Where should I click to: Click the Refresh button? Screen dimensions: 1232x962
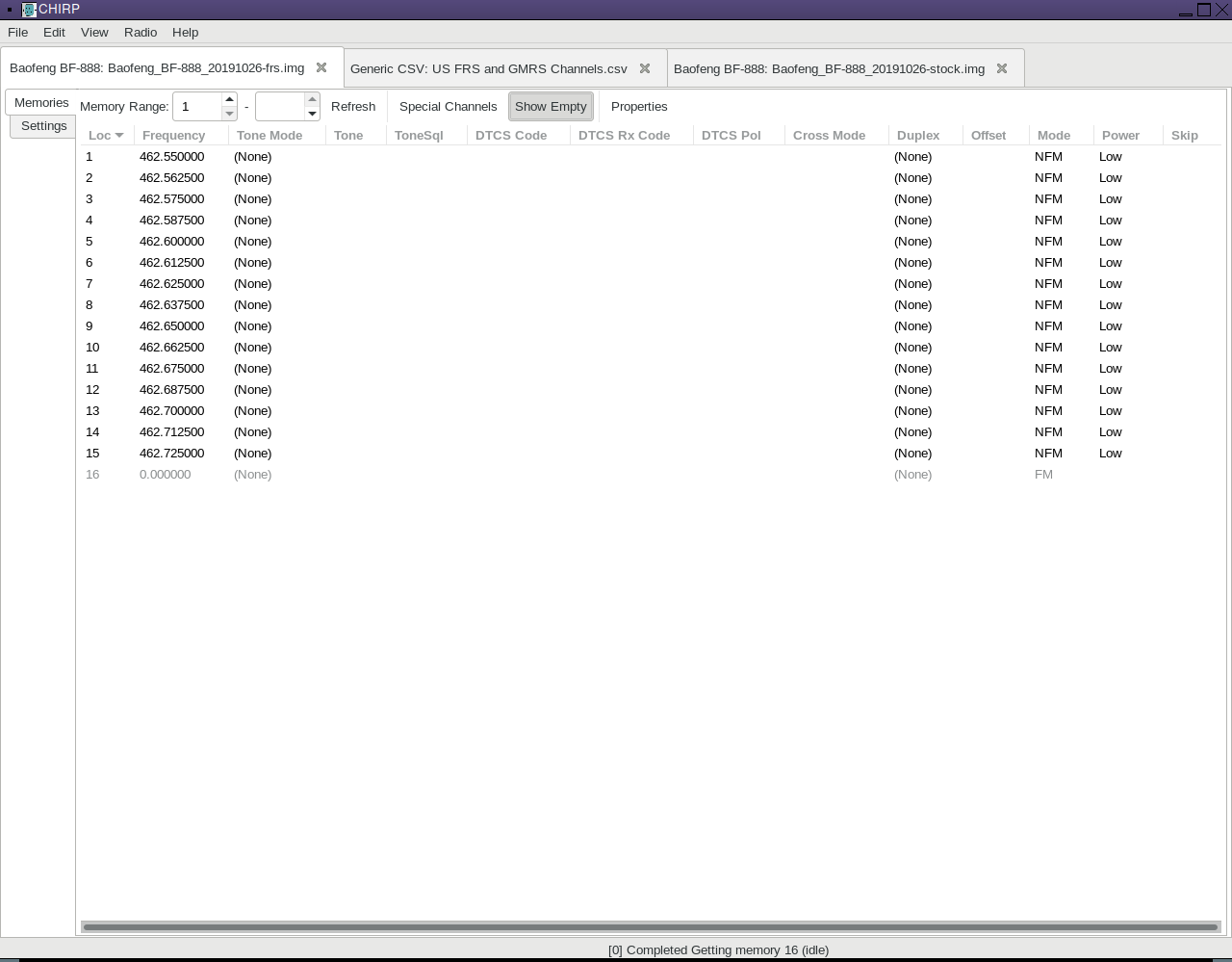click(x=353, y=106)
